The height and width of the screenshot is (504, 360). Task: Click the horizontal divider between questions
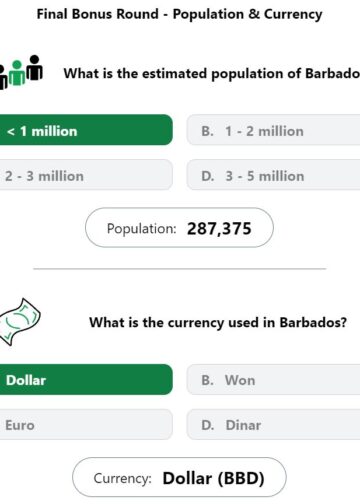point(180,268)
